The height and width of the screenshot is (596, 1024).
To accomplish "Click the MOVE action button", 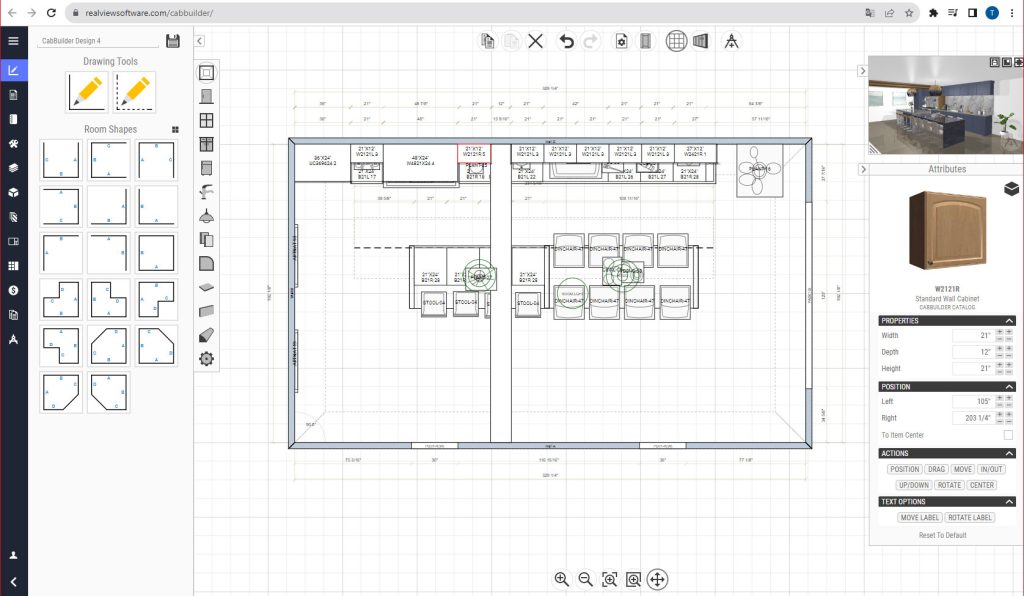I will click(x=963, y=469).
